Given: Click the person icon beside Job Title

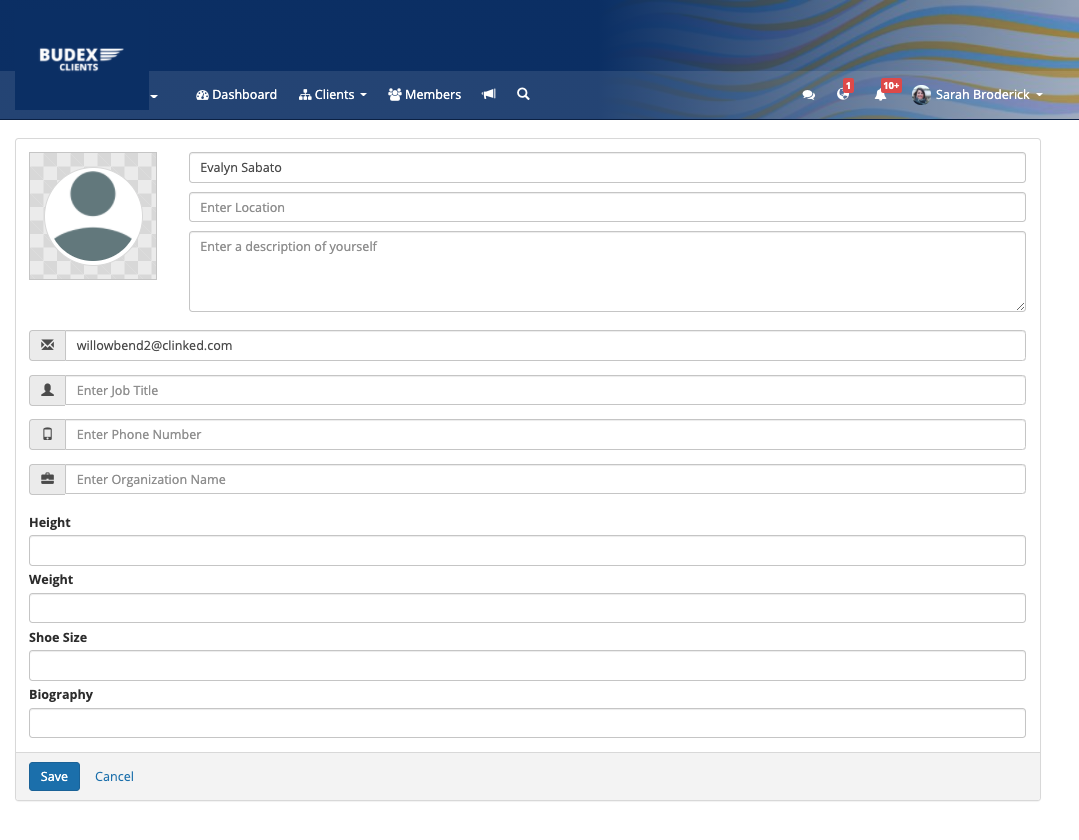Looking at the screenshot, I should pyautogui.click(x=47, y=390).
